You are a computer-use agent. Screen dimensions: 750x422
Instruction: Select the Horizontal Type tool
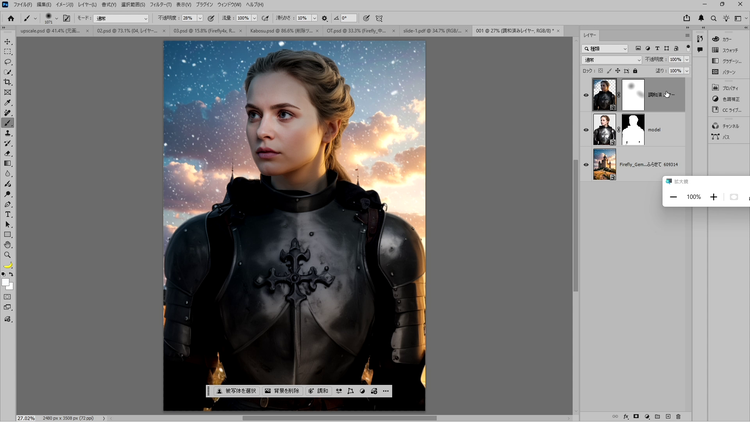8,214
